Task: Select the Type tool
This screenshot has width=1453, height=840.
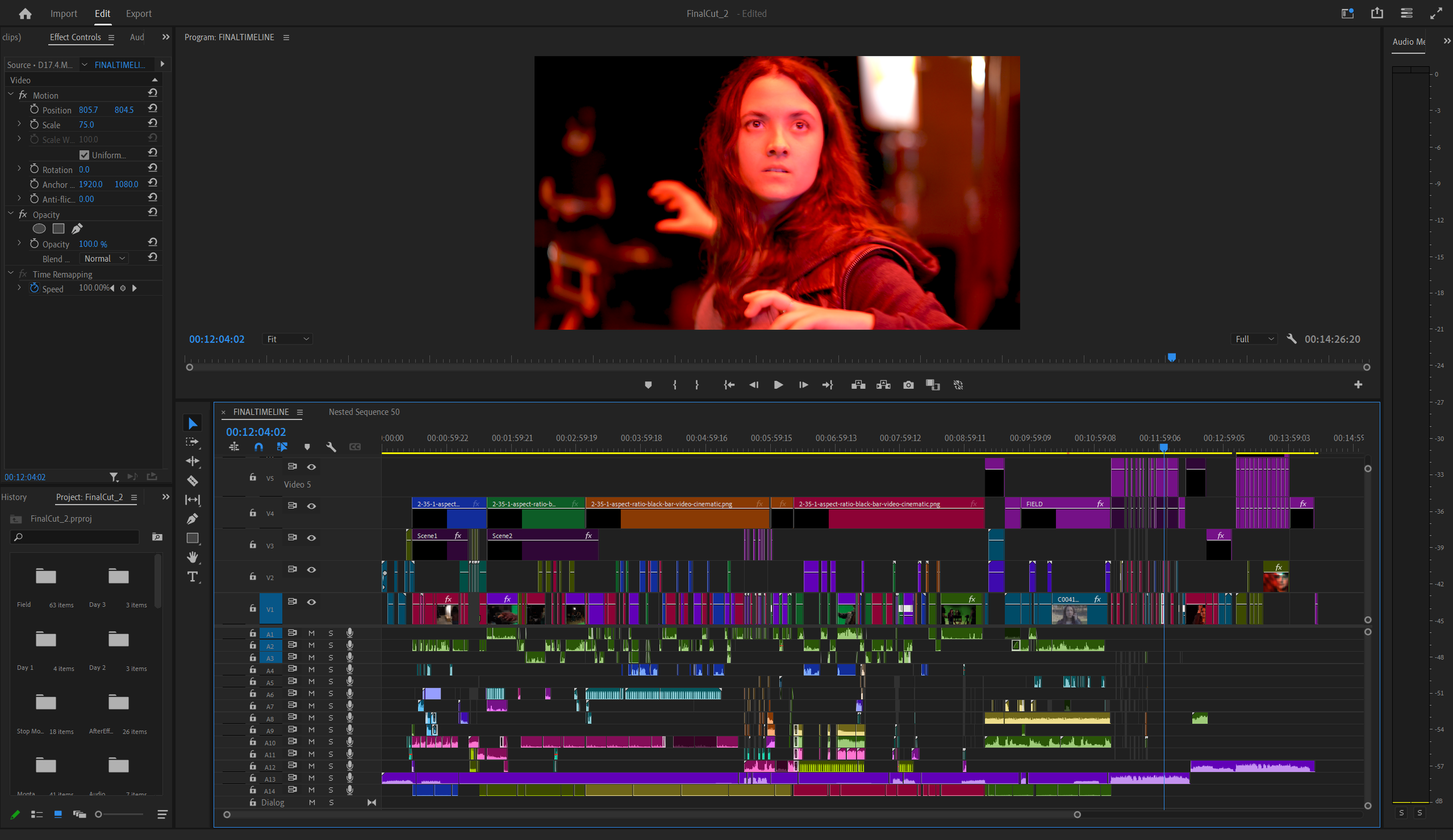Action: tap(192, 576)
